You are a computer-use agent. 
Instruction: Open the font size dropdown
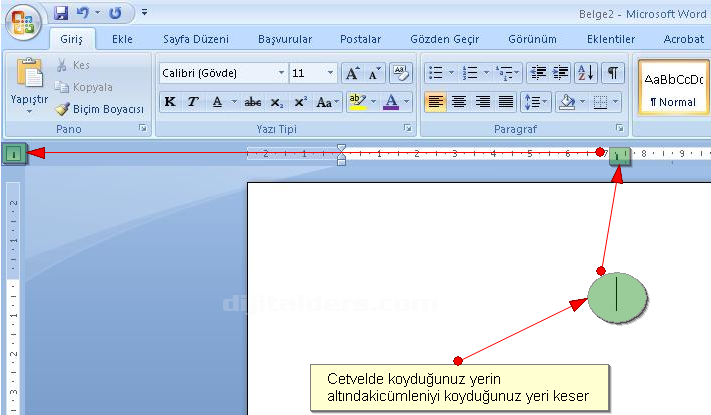330,73
